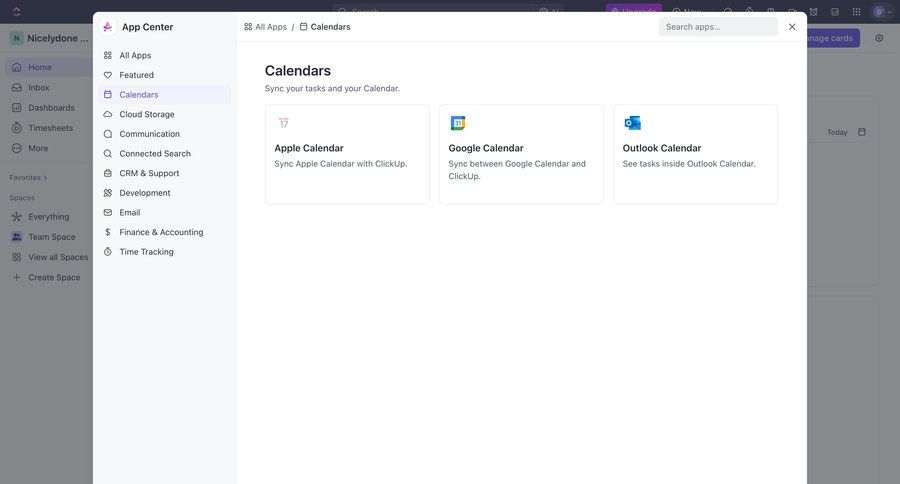Screen dimensions: 900x484
Task: Click the Google Calendar app icon
Action: [458, 123]
